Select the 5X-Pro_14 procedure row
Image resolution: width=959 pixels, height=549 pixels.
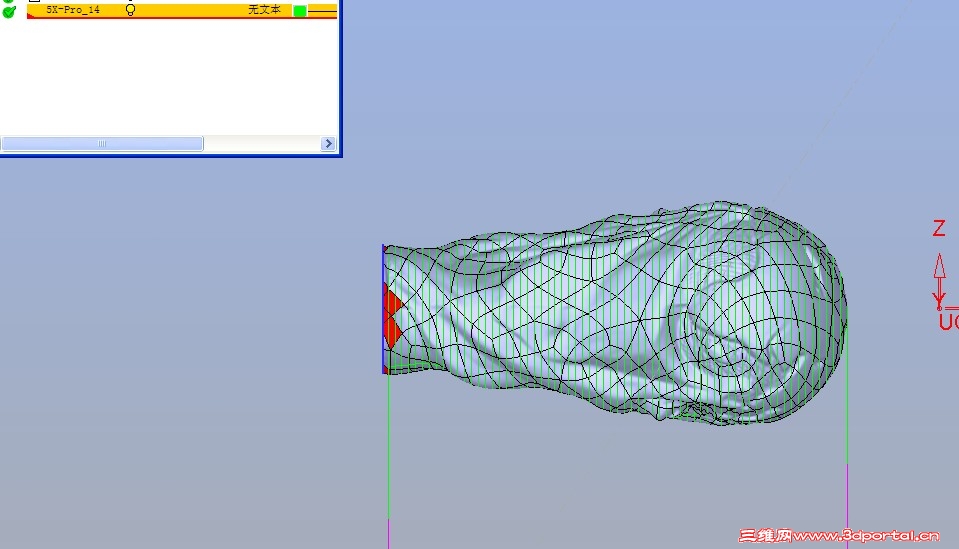click(x=182, y=10)
